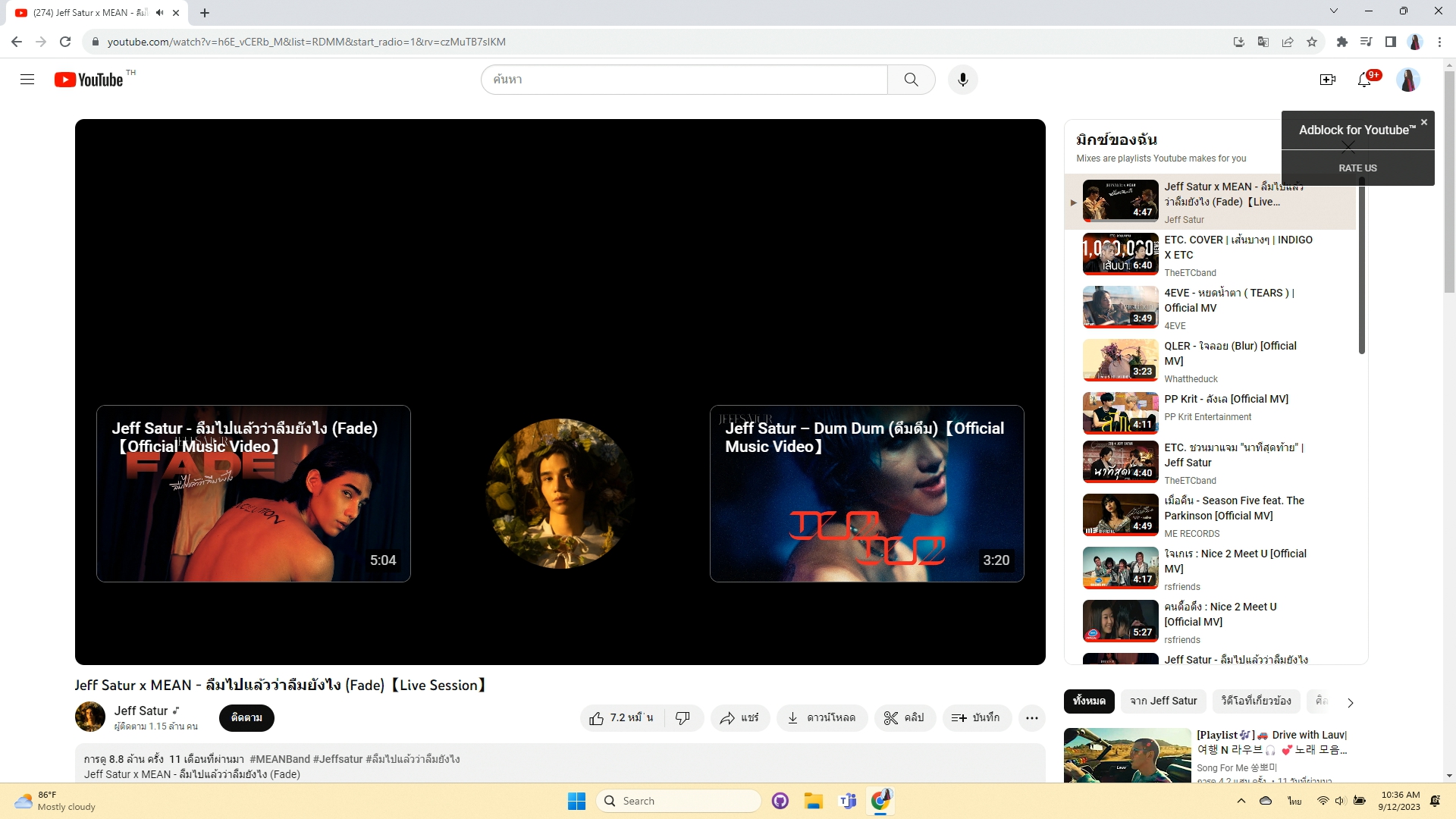The height and width of the screenshot is (819, 1456).
Task: Open the Create video icon
Action: [x=1327, y=80]
